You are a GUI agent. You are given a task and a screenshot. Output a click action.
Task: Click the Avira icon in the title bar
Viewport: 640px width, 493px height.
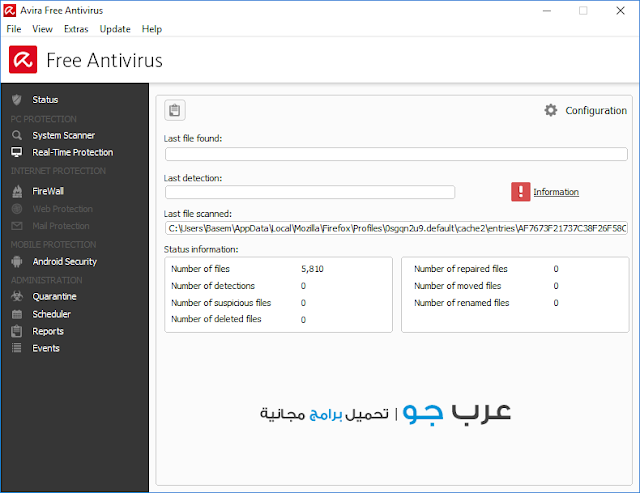coord(9,11)
